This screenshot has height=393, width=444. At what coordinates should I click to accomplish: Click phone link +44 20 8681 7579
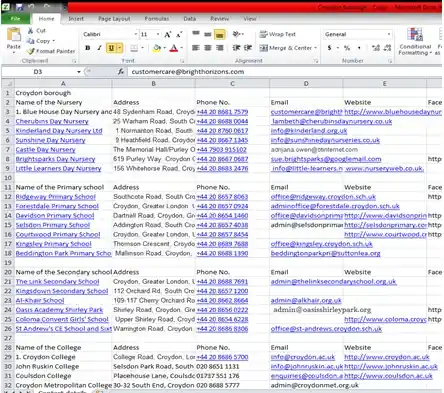[x=222, y=112]
